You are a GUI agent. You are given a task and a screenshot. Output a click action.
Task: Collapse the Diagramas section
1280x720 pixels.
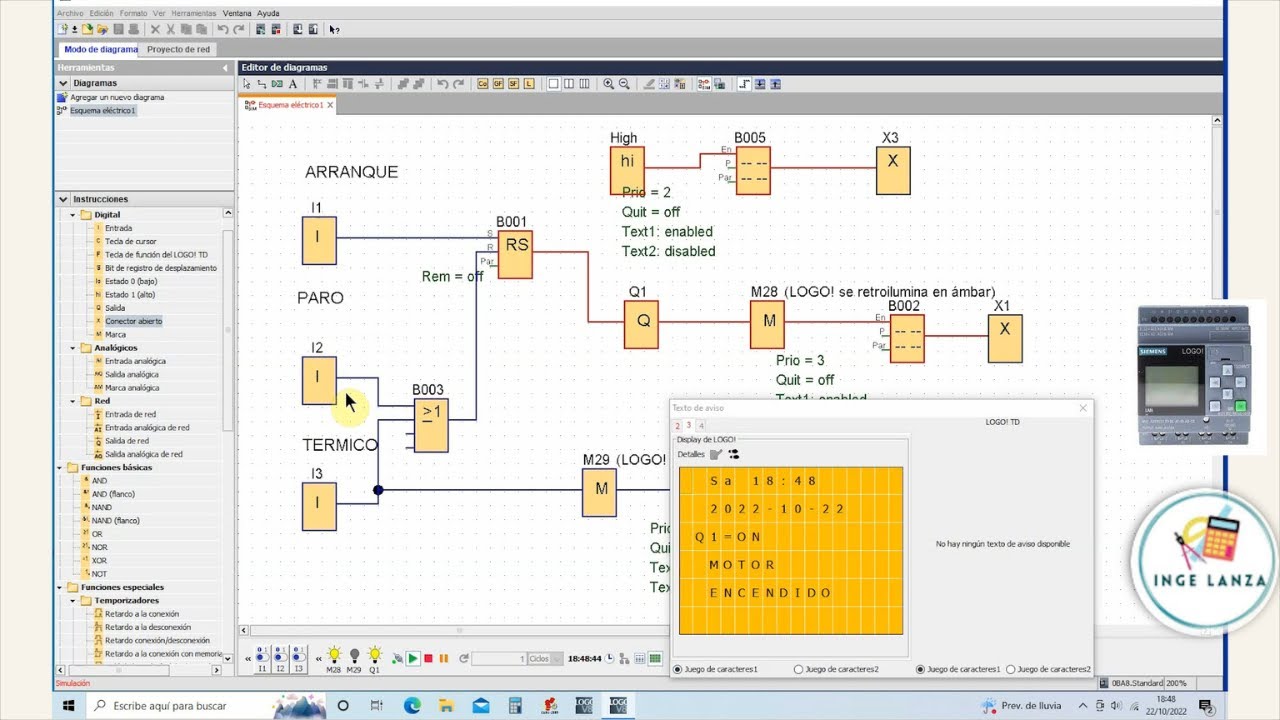64,83
